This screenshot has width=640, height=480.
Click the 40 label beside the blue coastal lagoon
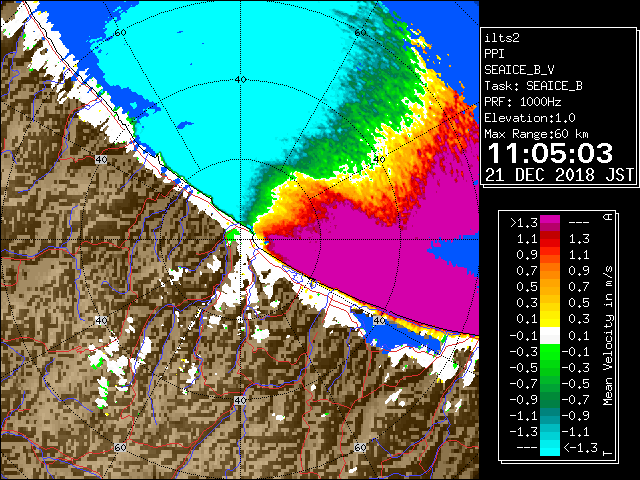tap(379, 320)
